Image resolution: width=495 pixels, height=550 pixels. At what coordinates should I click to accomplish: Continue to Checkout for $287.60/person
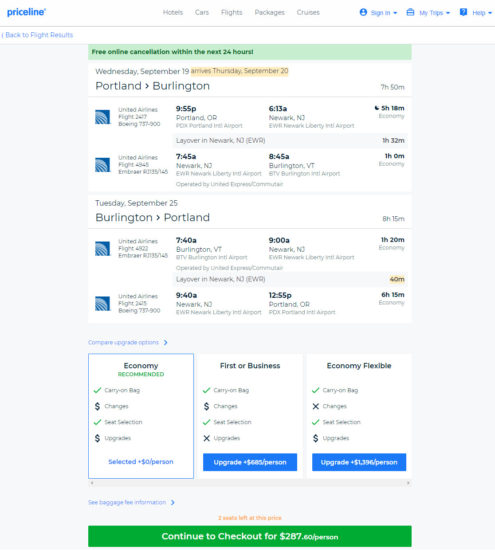[x=250, y=536]
